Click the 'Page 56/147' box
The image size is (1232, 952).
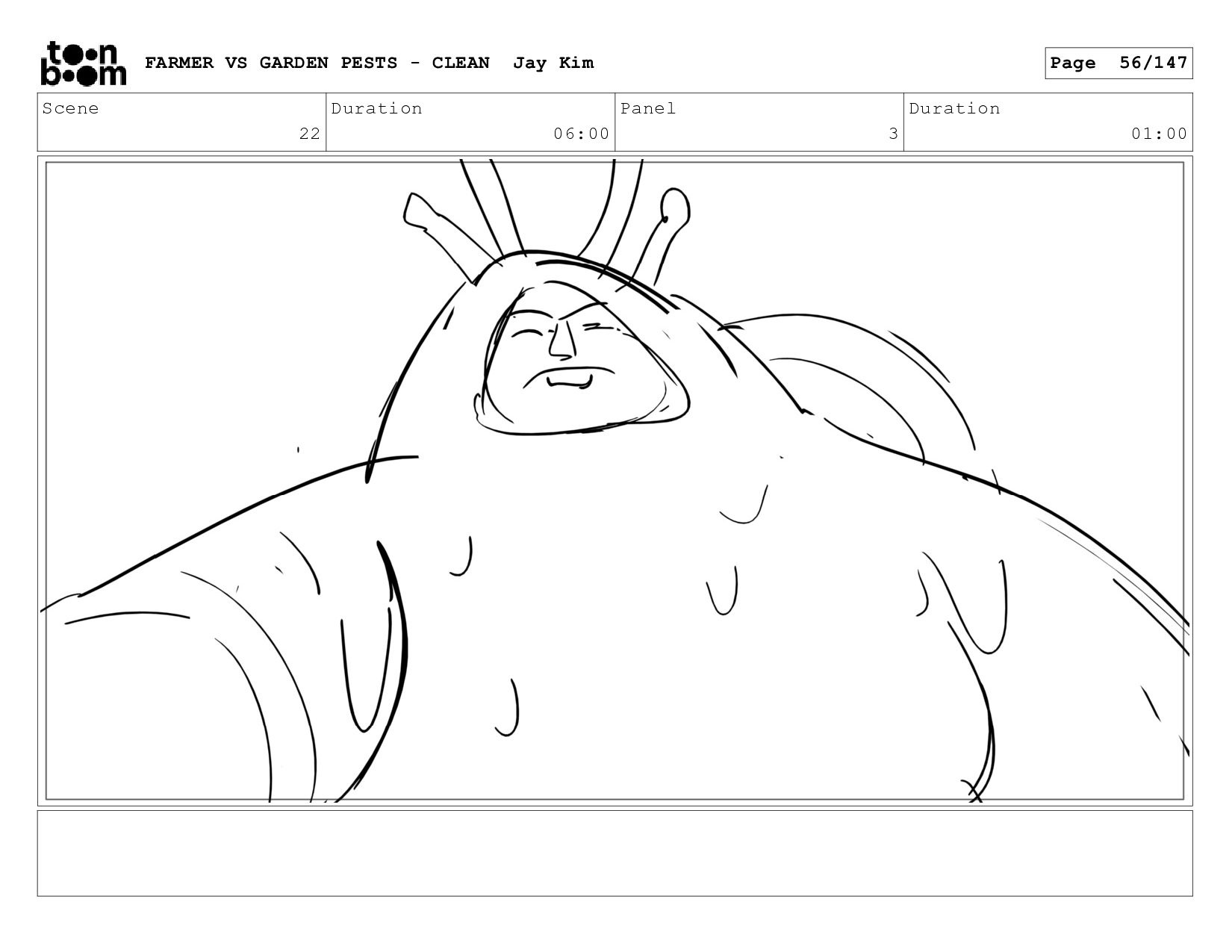[1119, 63]
